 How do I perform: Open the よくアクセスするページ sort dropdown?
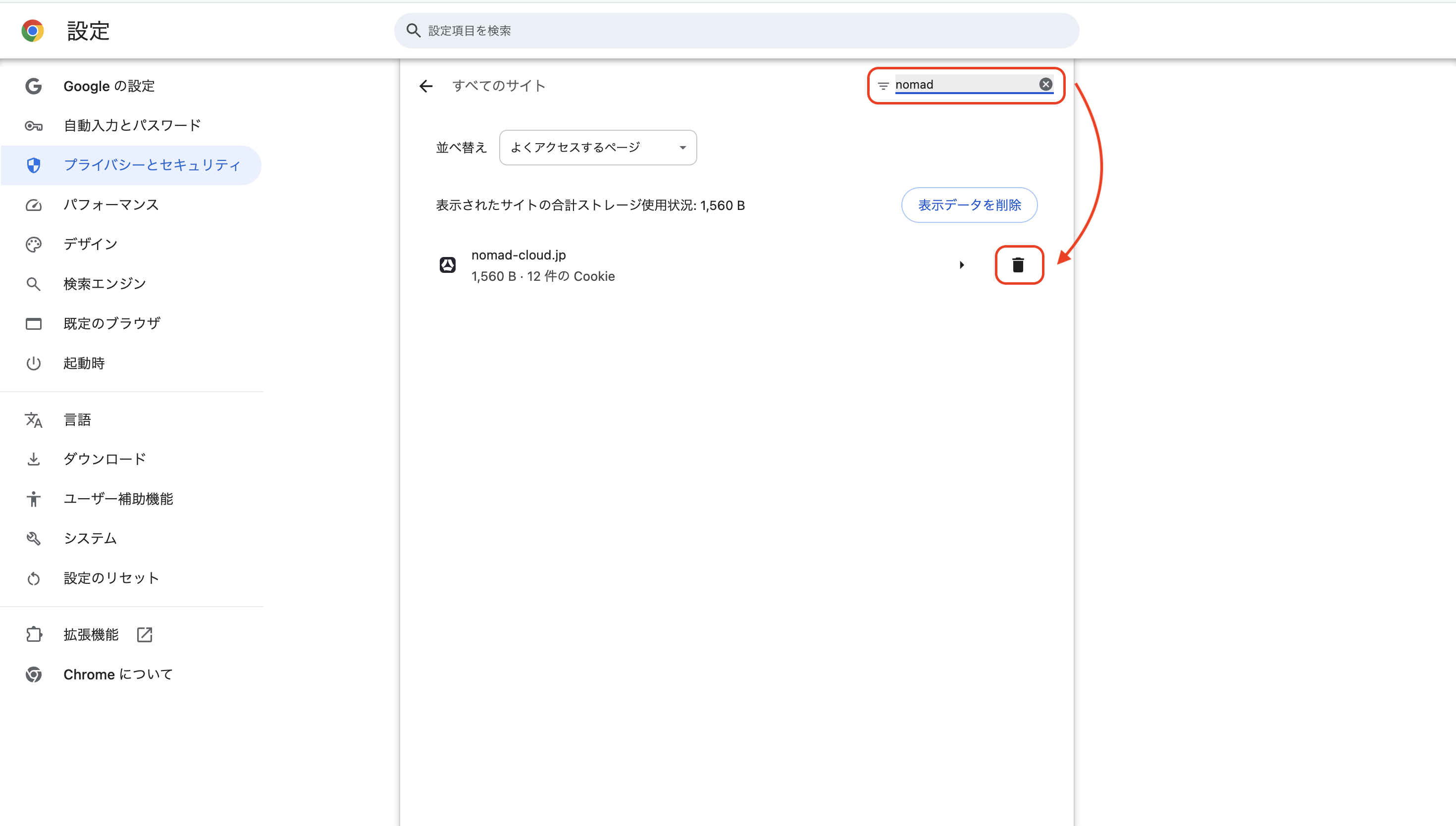(598, 148)
